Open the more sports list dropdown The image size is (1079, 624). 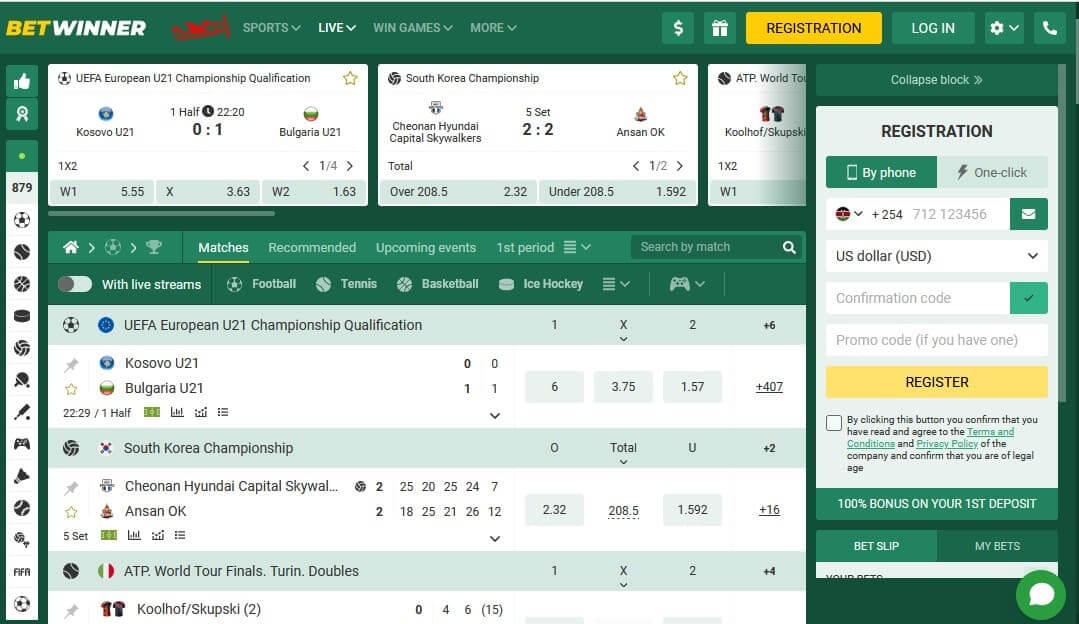(616, 284)
